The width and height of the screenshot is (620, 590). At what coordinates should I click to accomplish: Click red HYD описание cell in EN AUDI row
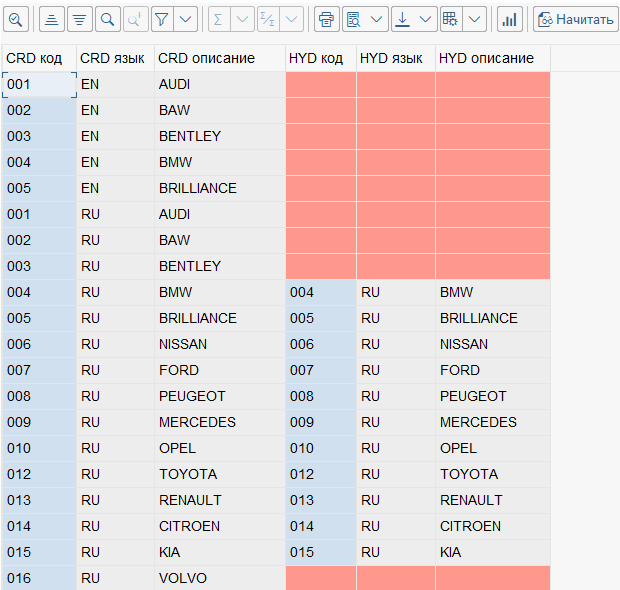[493, 85]
